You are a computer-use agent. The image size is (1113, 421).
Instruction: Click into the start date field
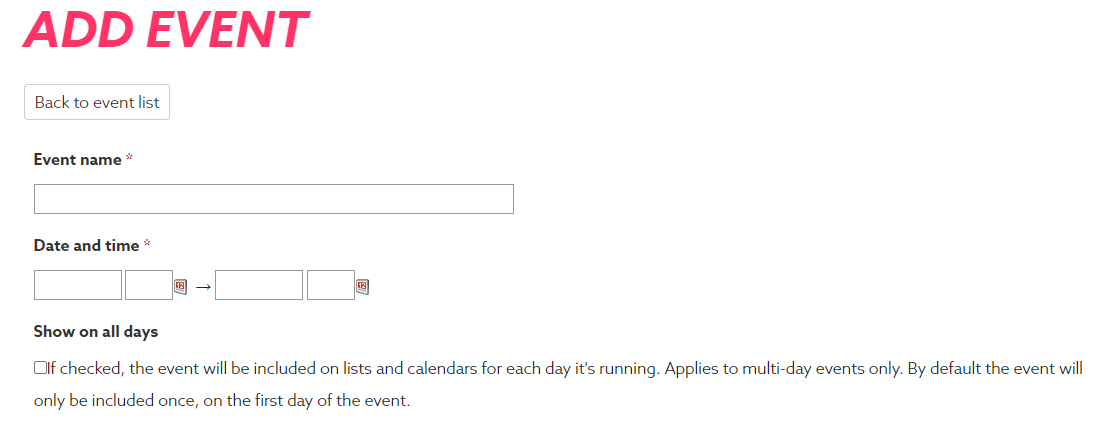tap(78, 285)
